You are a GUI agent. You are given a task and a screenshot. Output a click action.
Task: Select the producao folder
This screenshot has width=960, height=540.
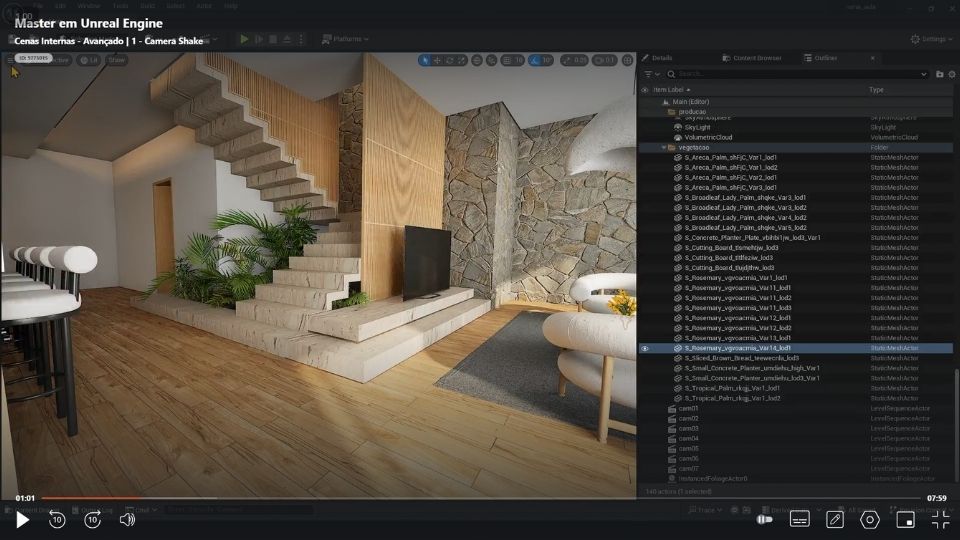click(x=796, y=112)
